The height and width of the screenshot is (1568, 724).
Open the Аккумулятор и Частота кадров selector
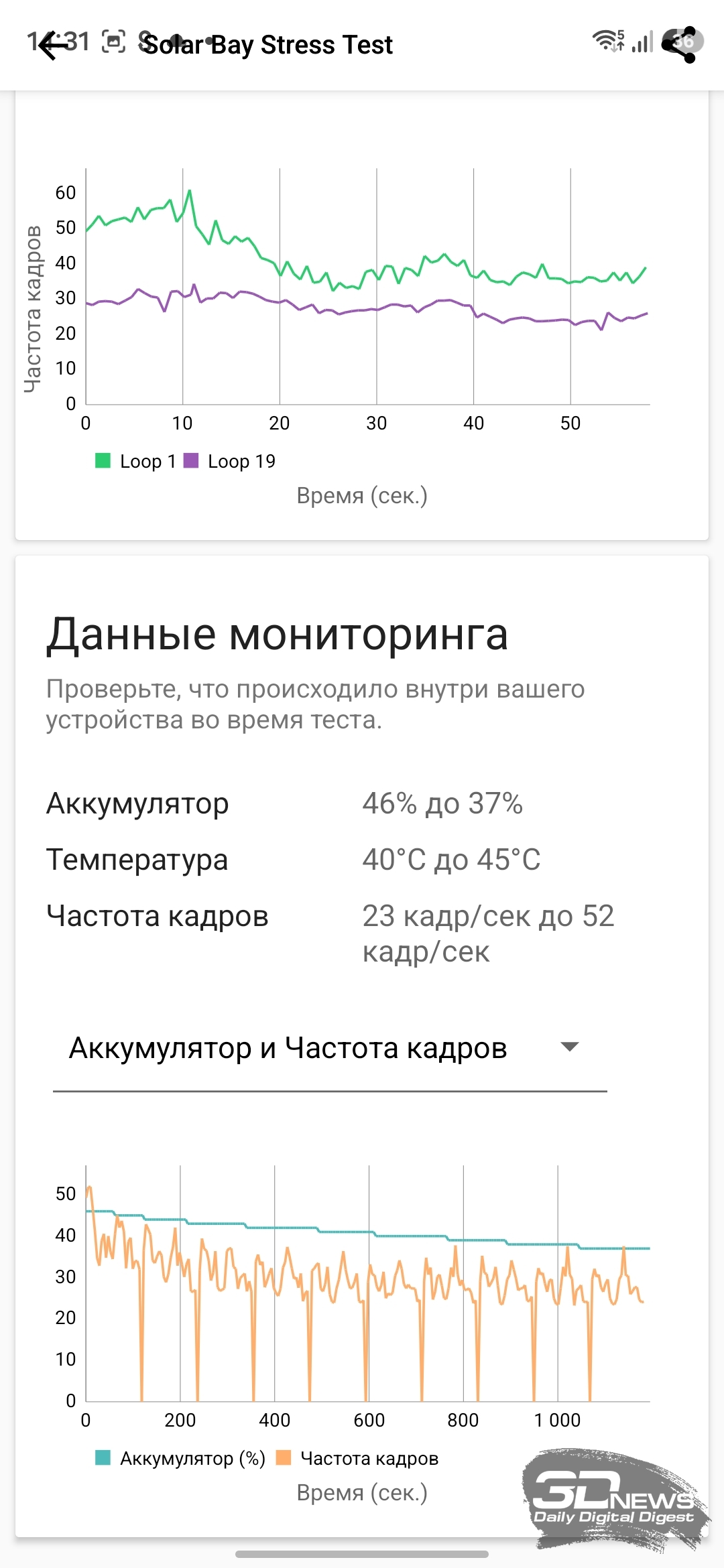(288, 1048)
